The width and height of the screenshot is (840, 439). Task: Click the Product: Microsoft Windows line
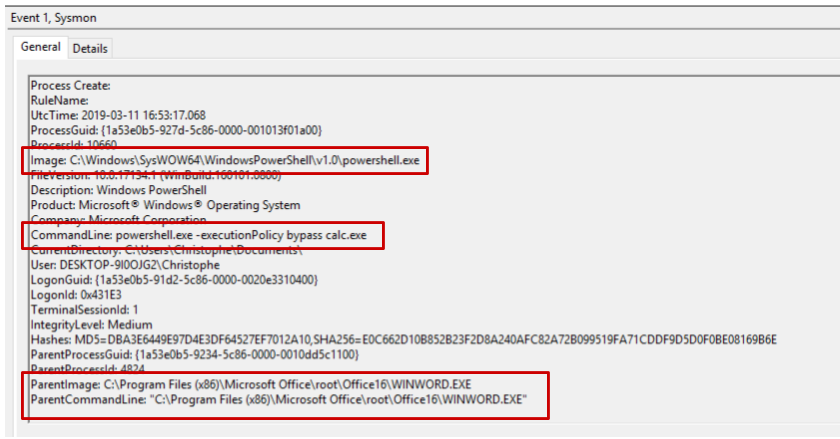pos(166,205)
